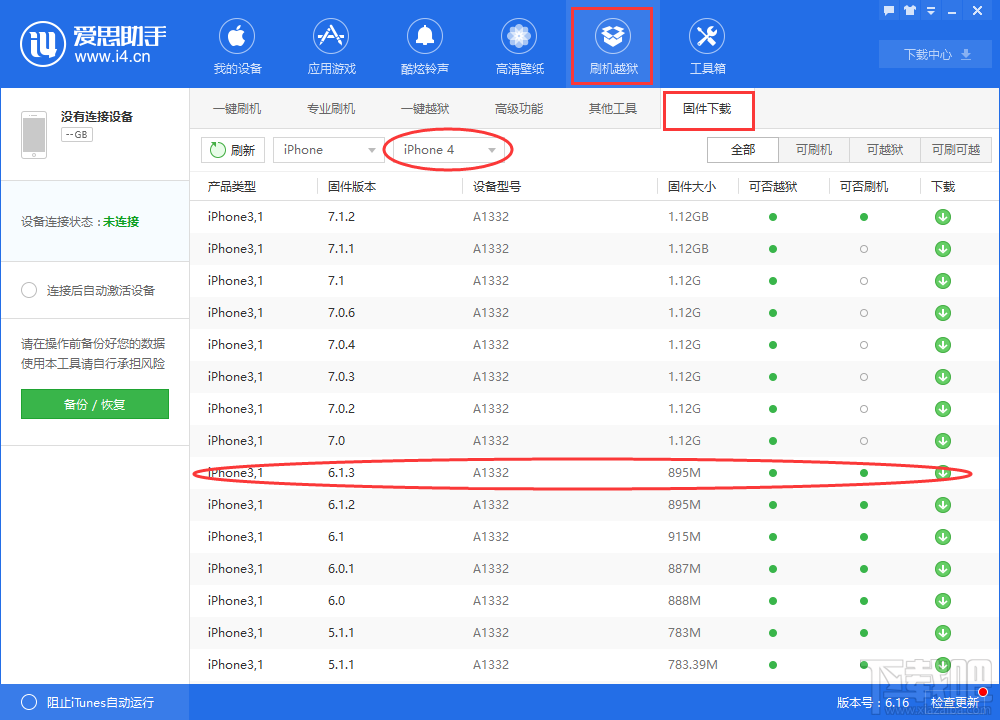Switch to 一键刷机 tab
1000x720 pixels.
[x=237, y=109]
